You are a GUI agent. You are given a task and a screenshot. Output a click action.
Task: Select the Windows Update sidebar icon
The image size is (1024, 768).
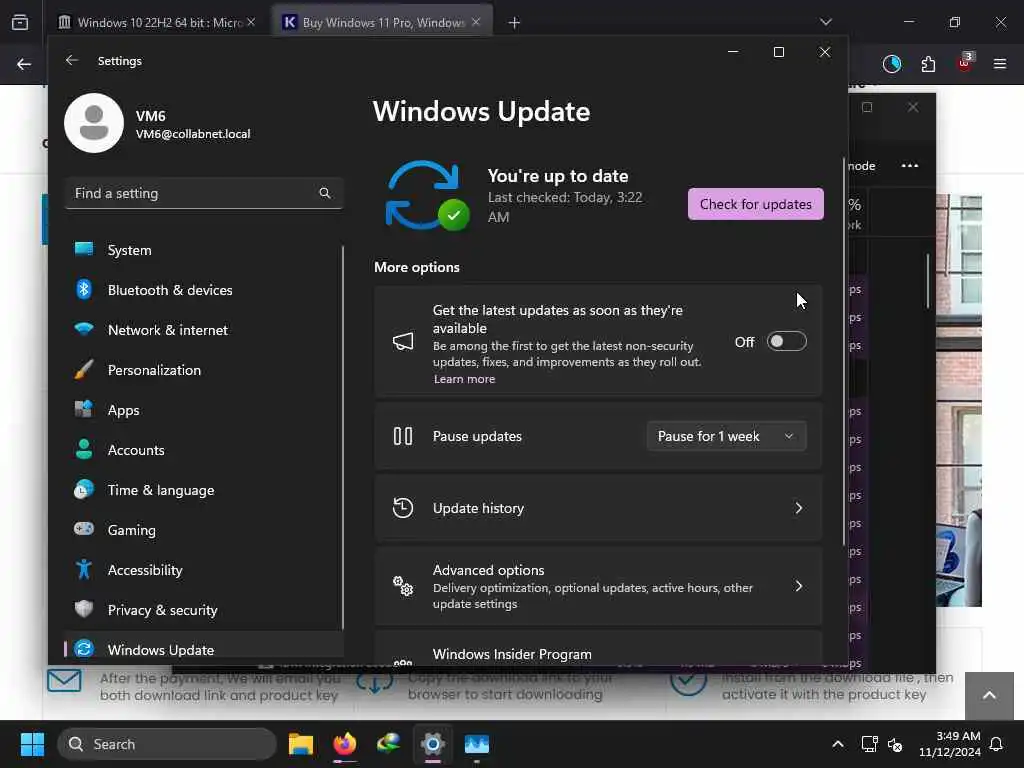click(x=84, y=648)
